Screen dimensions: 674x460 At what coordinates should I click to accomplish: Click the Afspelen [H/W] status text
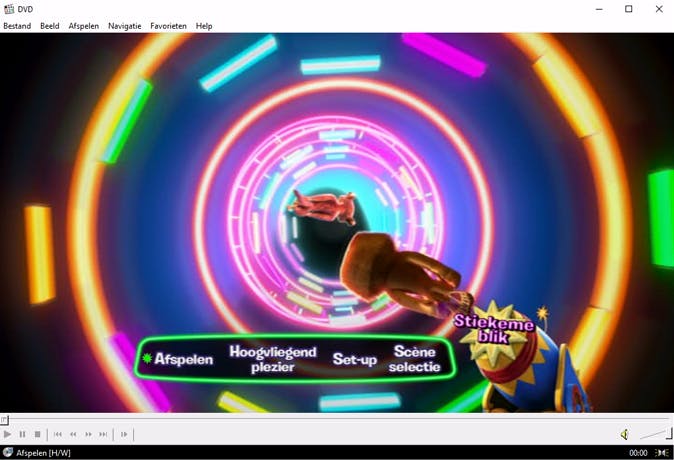[x=43, y=453]
